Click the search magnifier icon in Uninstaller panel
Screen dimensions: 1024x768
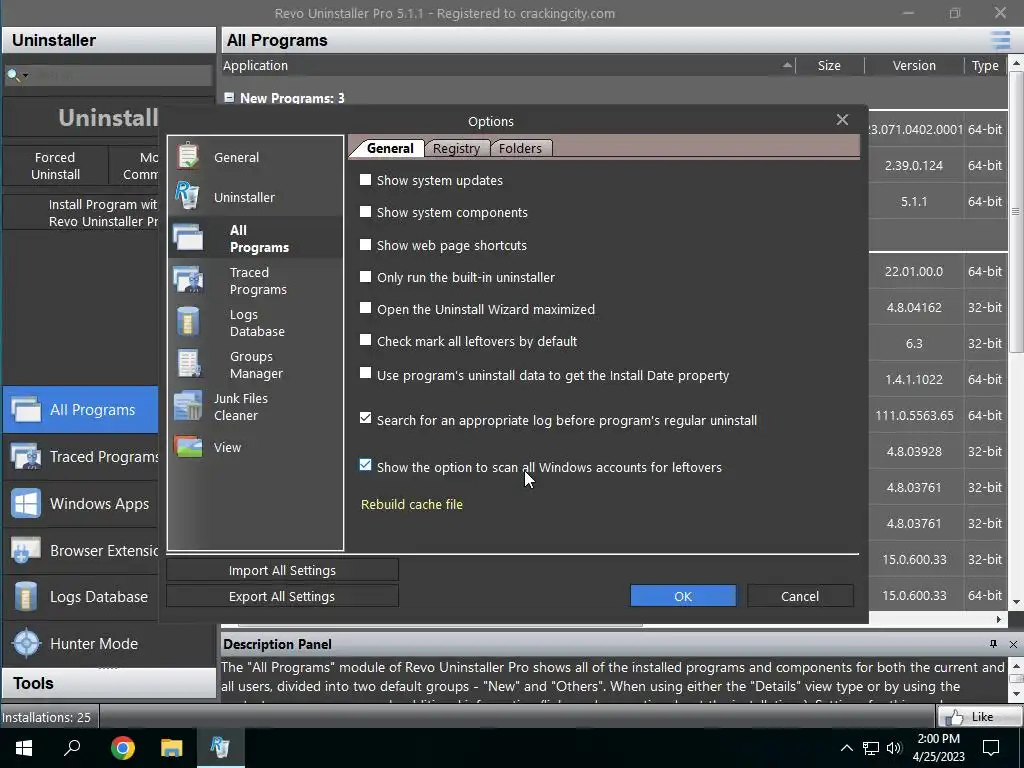pos(12,75)
